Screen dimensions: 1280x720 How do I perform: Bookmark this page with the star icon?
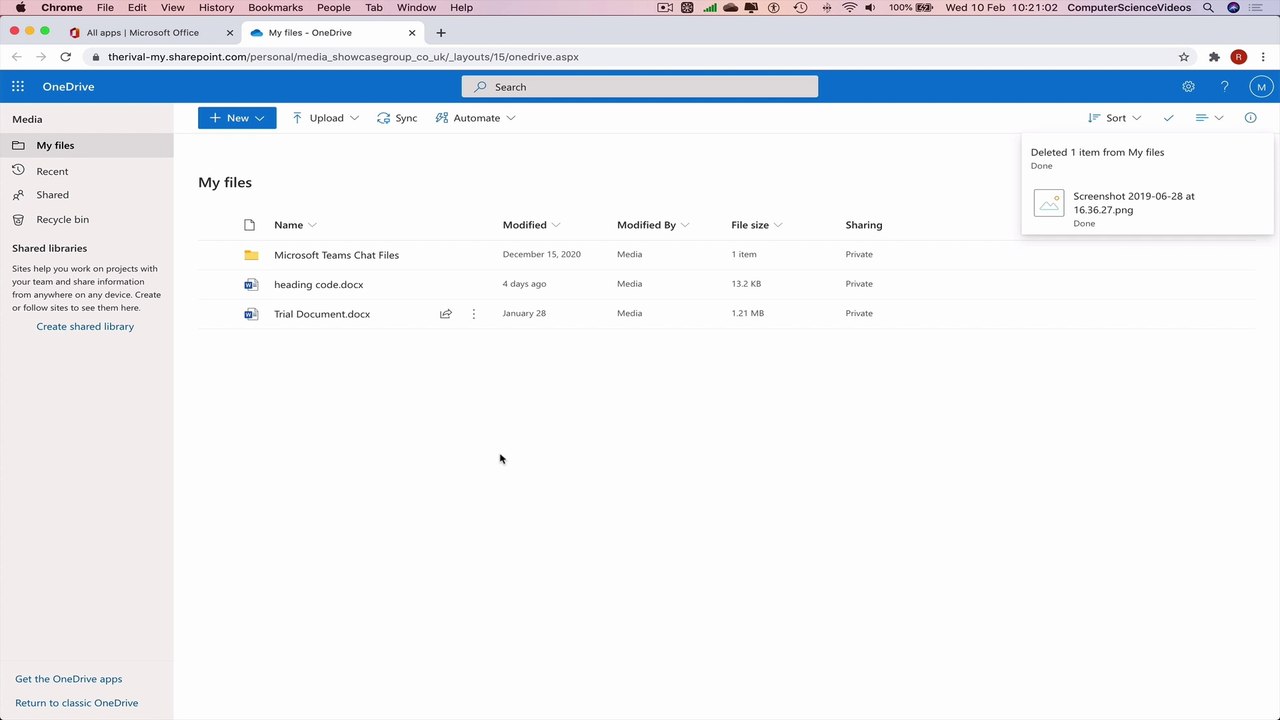pyautogui.click(x=1184, y=57)
